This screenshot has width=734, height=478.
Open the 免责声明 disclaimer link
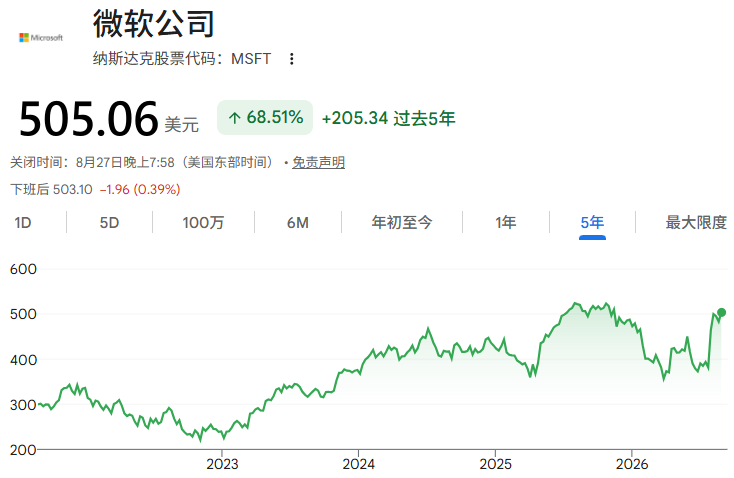coord(318,162)
